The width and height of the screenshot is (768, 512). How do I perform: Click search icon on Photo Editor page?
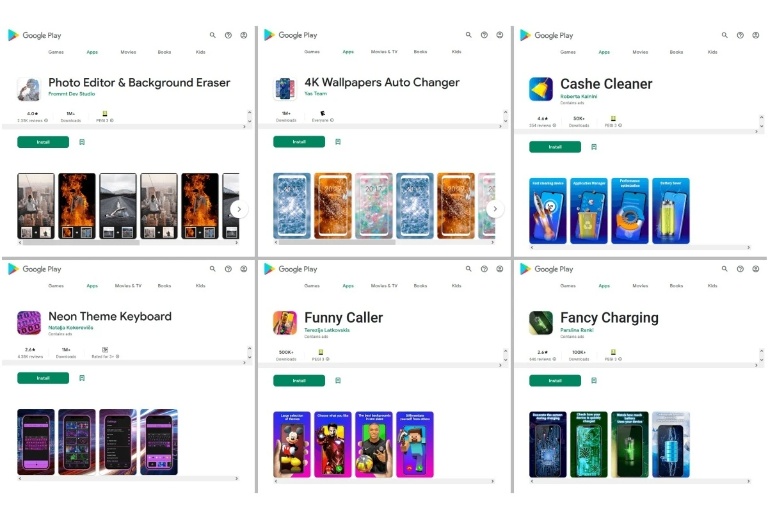[212, 35]
